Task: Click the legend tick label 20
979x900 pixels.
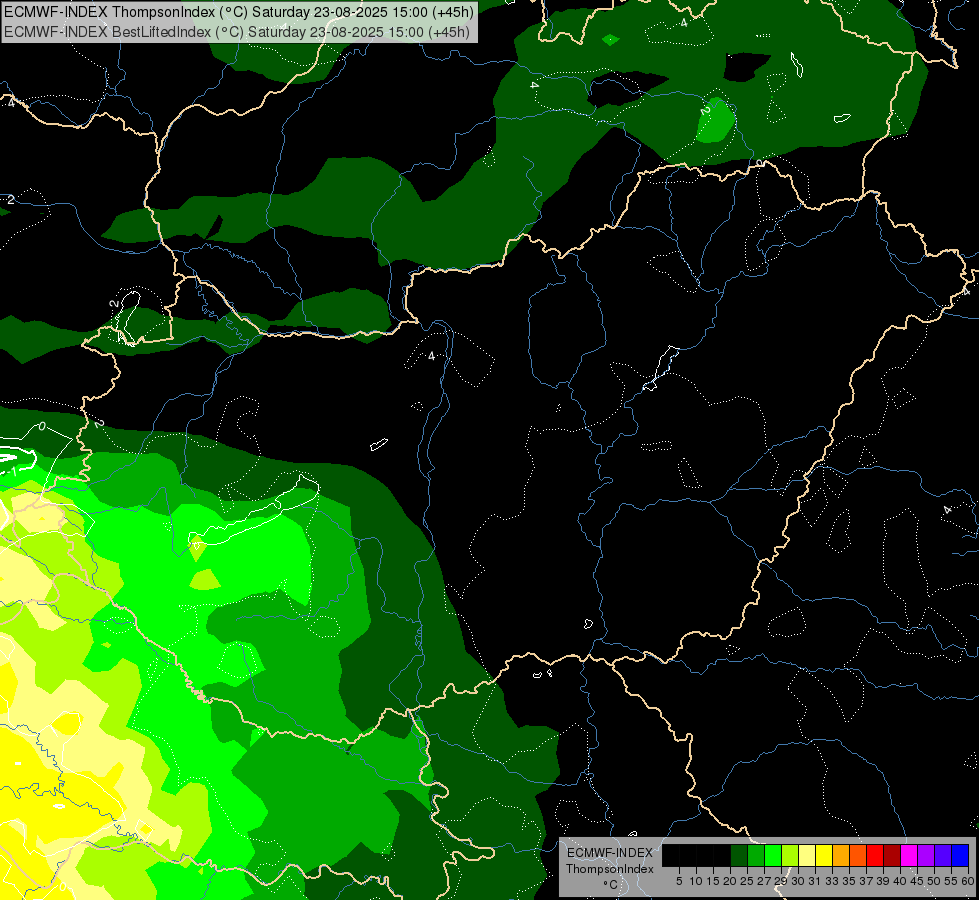Action: tap(730, 881)
